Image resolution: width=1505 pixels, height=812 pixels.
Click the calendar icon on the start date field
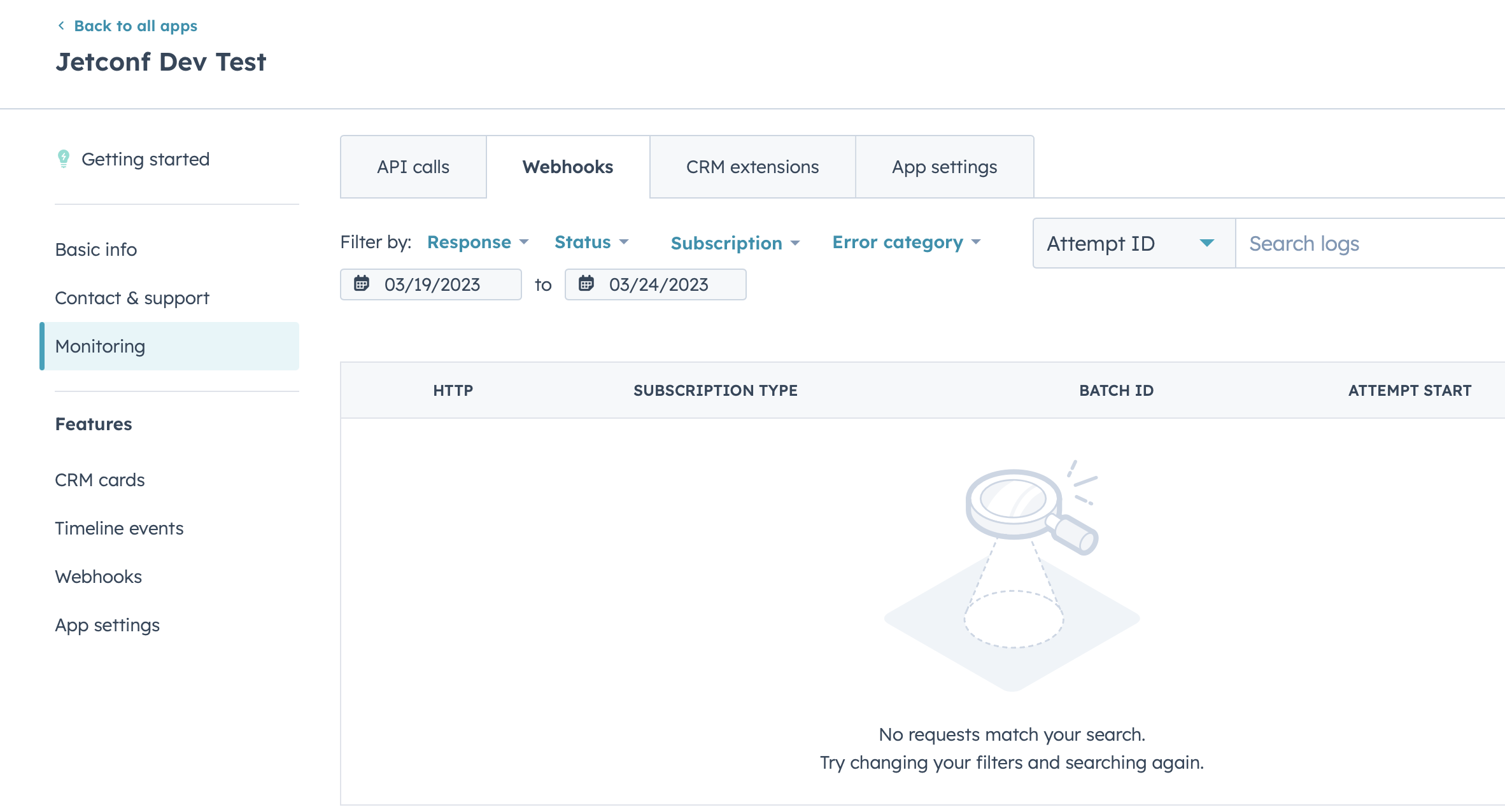[x=362, y=284]
